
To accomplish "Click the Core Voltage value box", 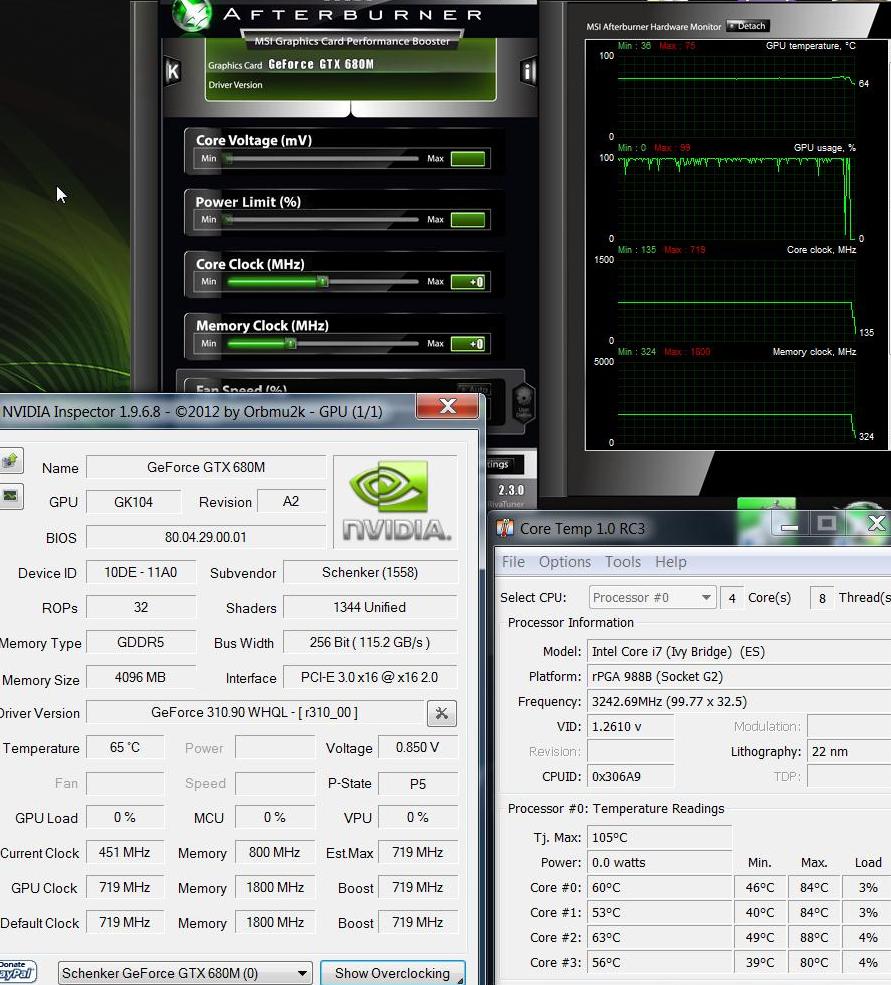I will click(x=468, y=158).
